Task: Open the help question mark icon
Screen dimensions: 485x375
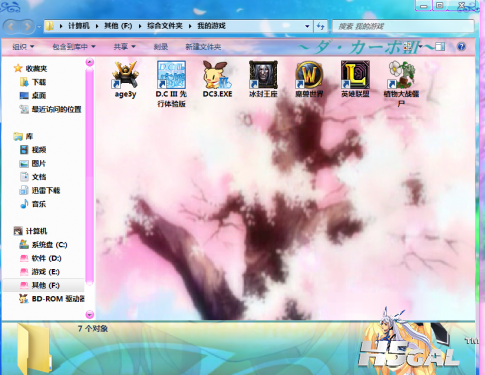Action: pyautogui.click(x=461, y=47)
